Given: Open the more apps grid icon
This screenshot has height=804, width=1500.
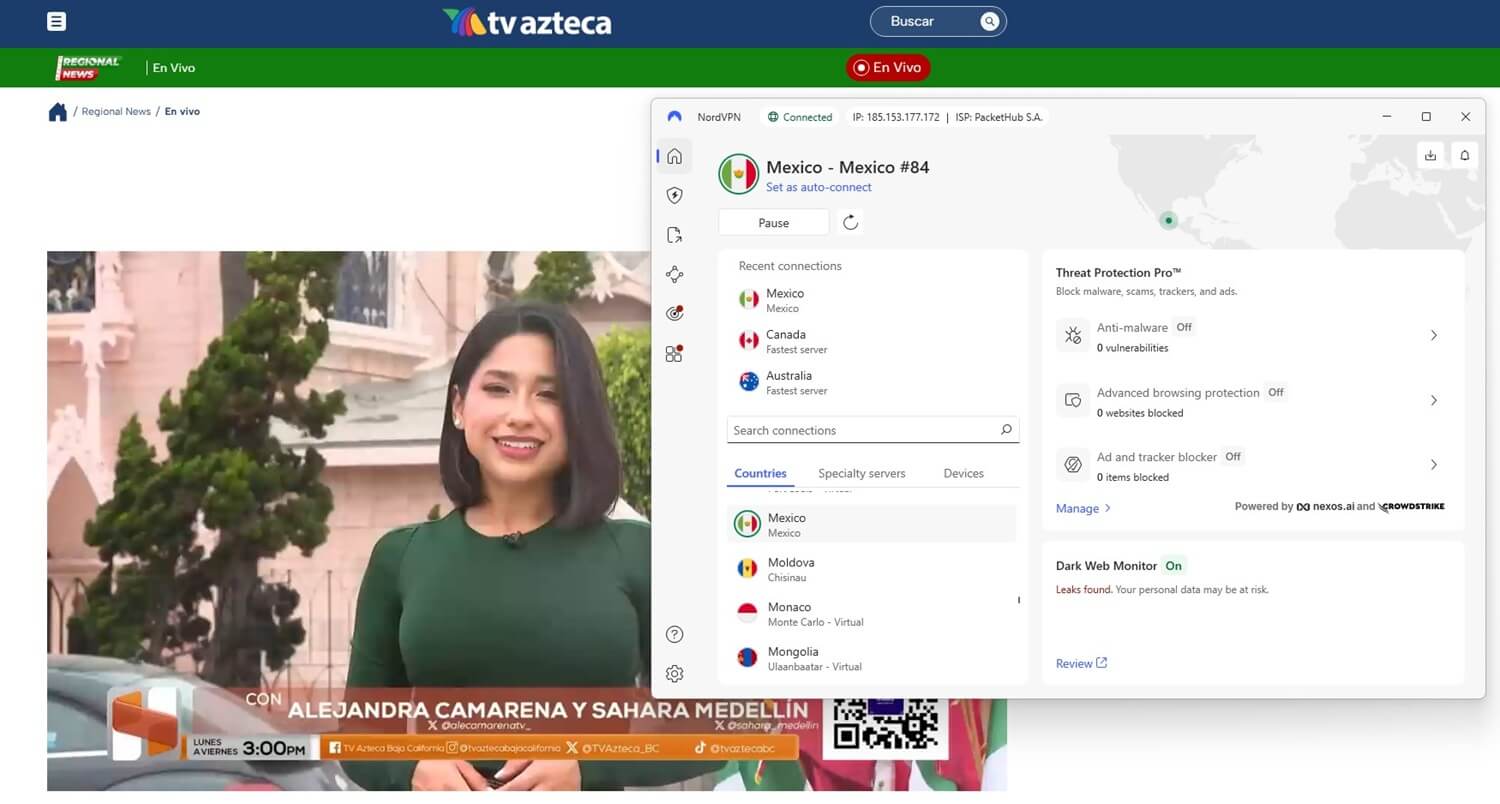Looking at the screenshot, I should (674, 352).
